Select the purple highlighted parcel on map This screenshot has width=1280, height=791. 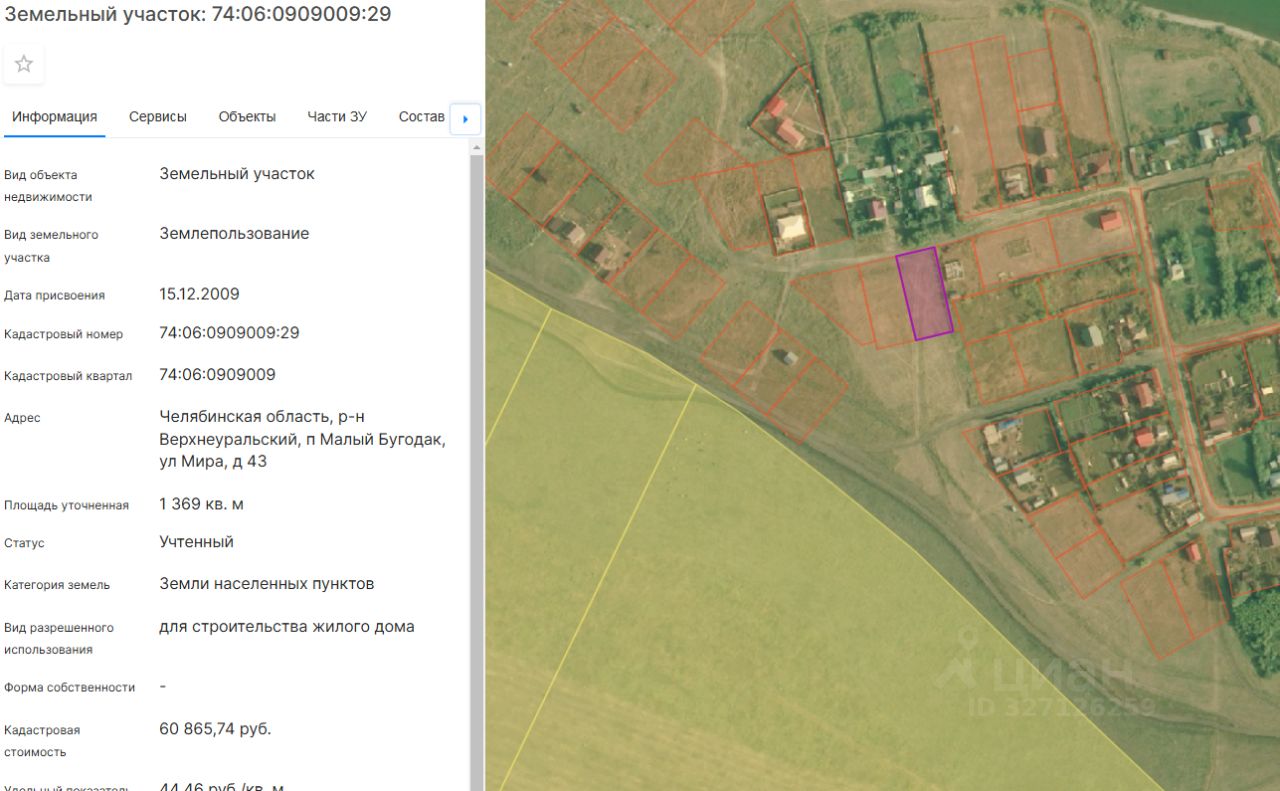[924, 294]
